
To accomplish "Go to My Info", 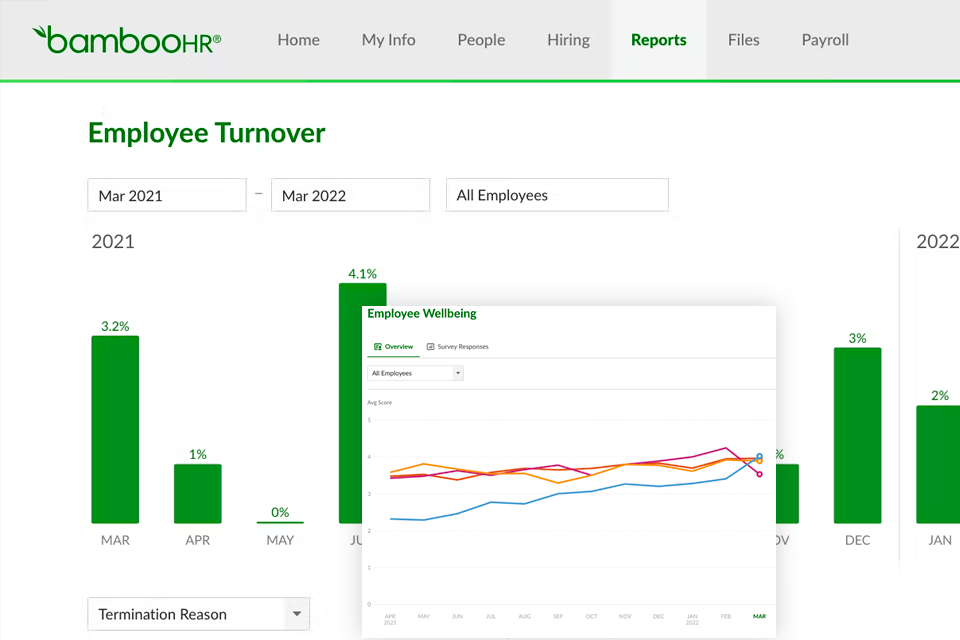I will (388, 40).
